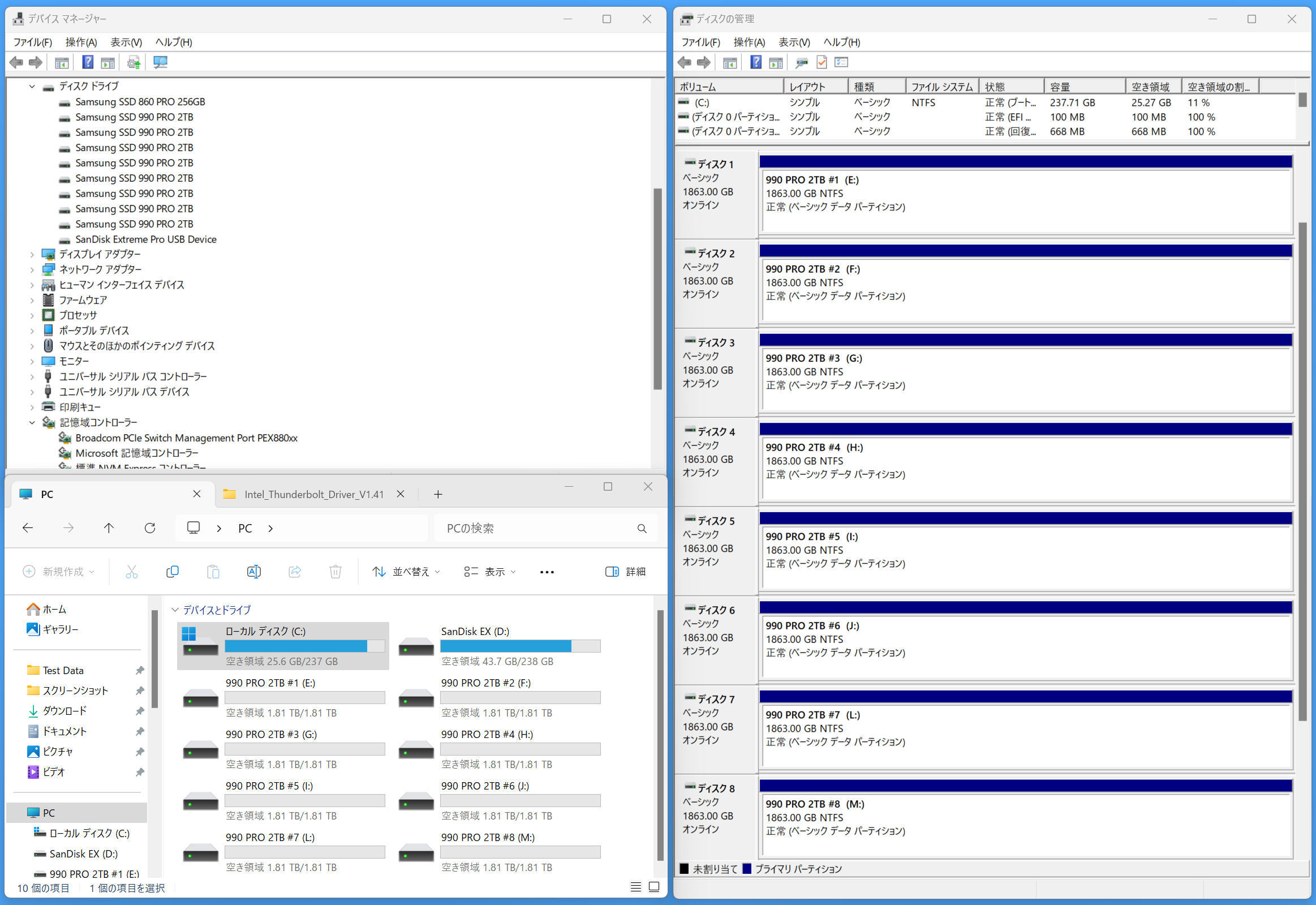Click the Rename icon in Explorer toolbar

(254, 572)
